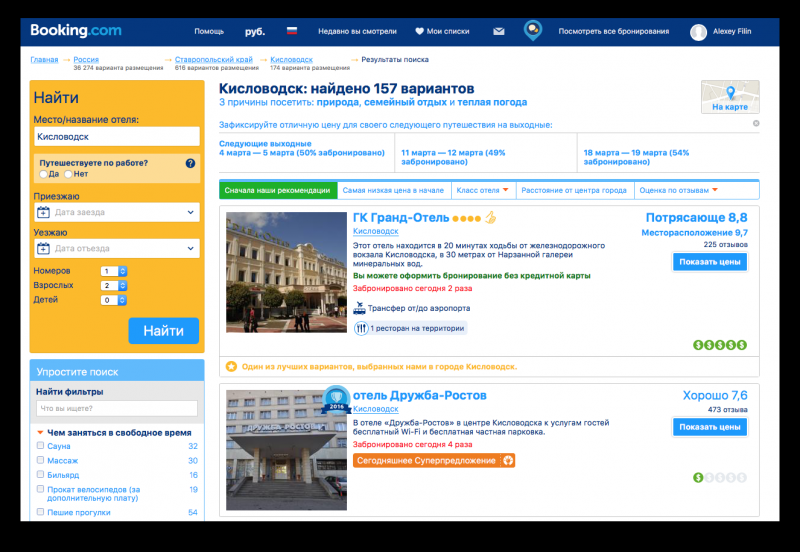The height and width of the screenshot is (552, 800).
Task: Click the Сегодняшнее Суперпредложение badge
Action: (434, 460)
